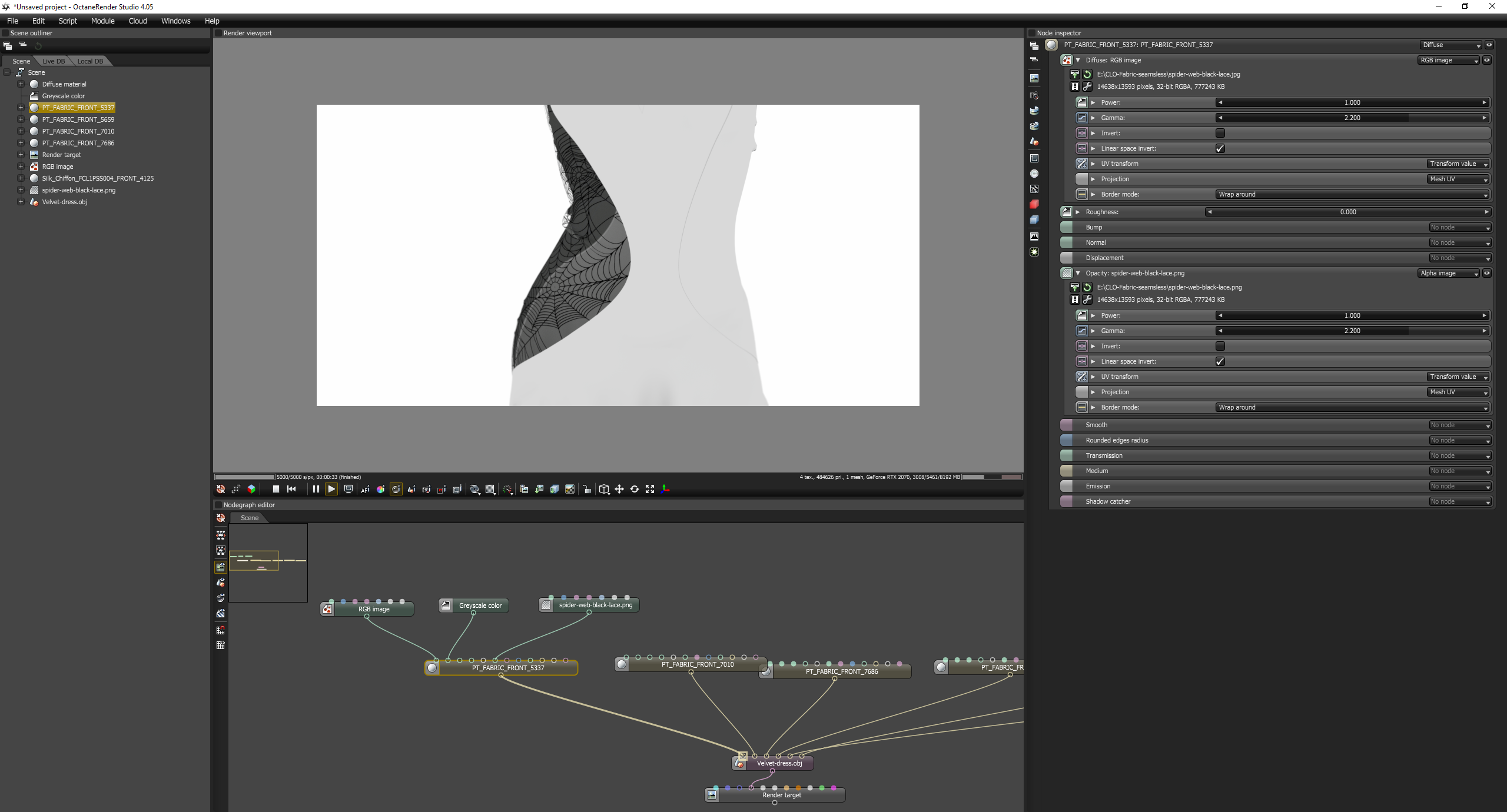Select the auto focus picker tool
The image size is (1507, 812).
coord(365,489)
